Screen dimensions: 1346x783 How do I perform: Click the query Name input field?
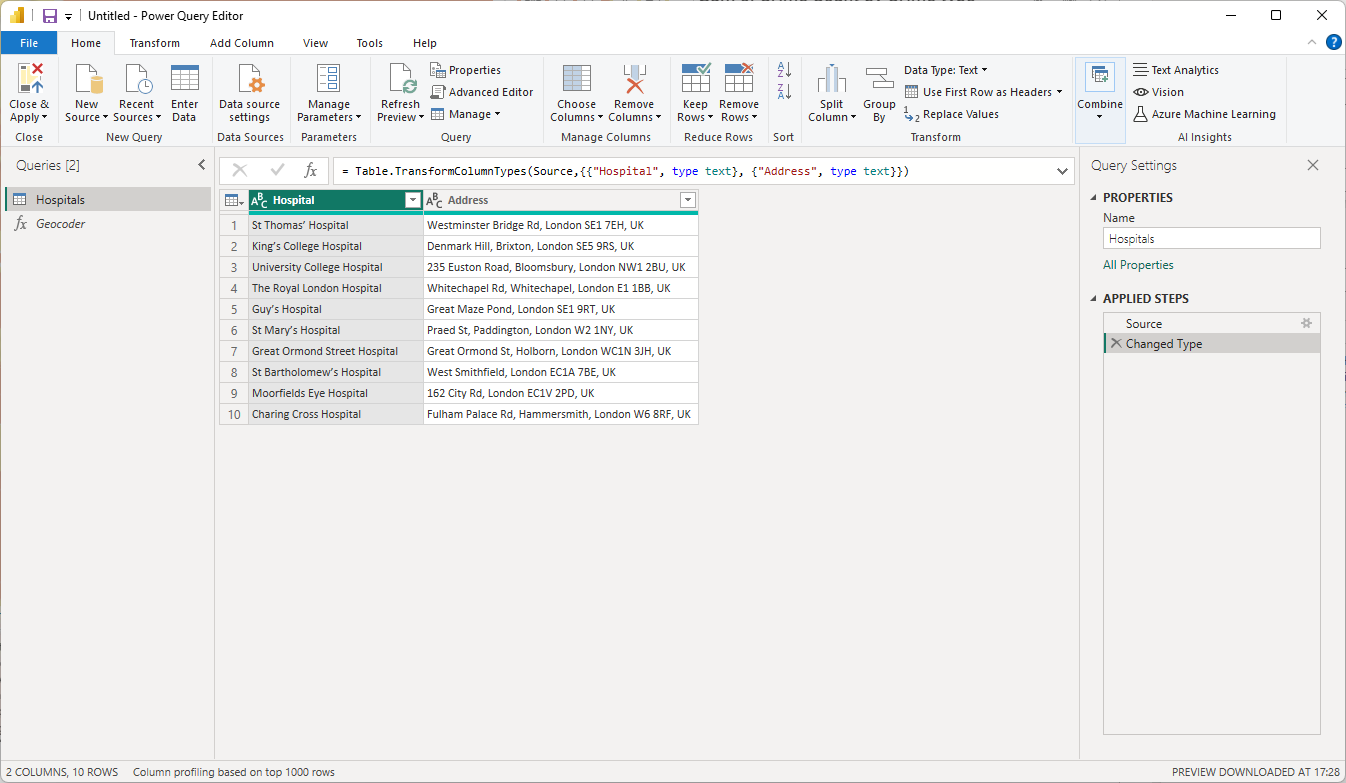pos(1211,239)
